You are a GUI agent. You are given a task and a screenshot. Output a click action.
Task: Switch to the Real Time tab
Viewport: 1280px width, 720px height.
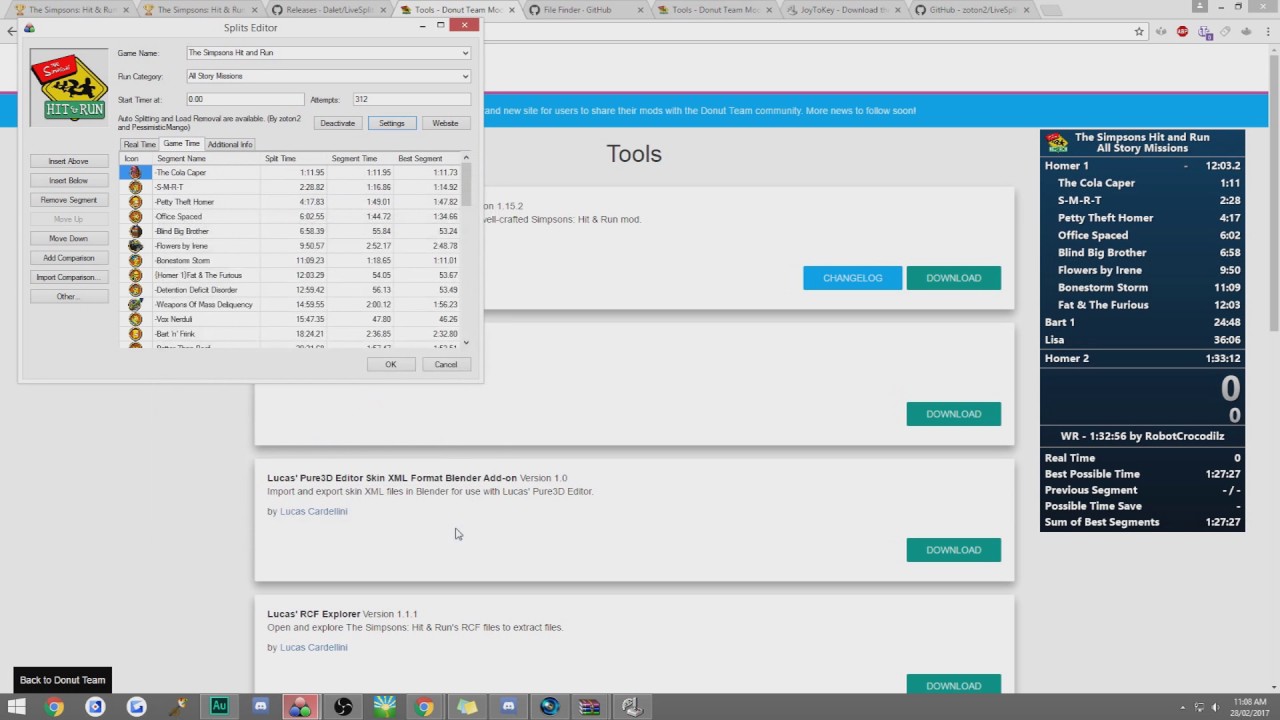coord(139,145)
